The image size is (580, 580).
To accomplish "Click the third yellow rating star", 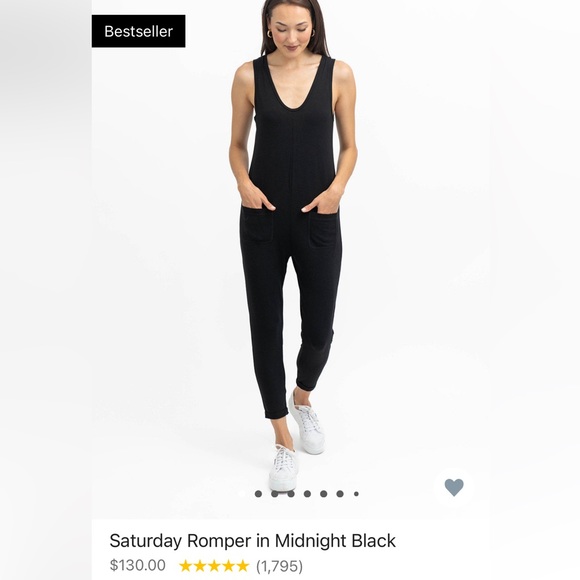I will pos(214,566).
